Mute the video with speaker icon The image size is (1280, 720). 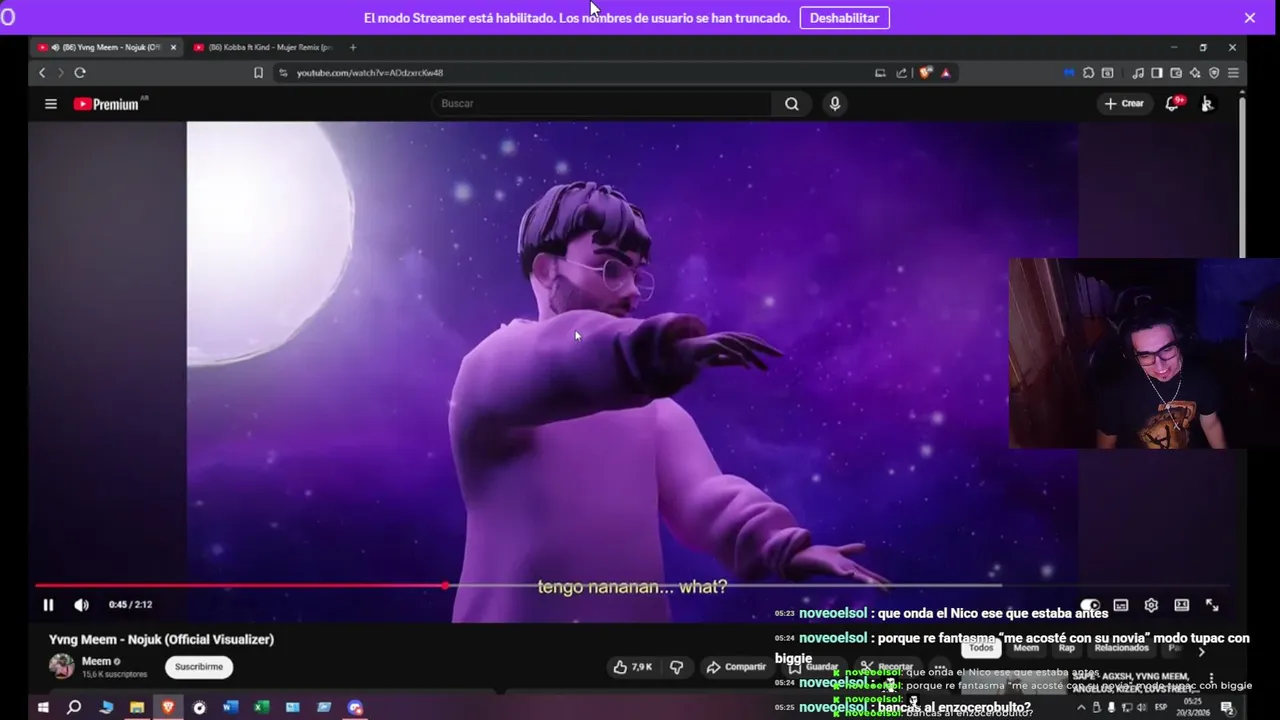click(x=82, y=605)
